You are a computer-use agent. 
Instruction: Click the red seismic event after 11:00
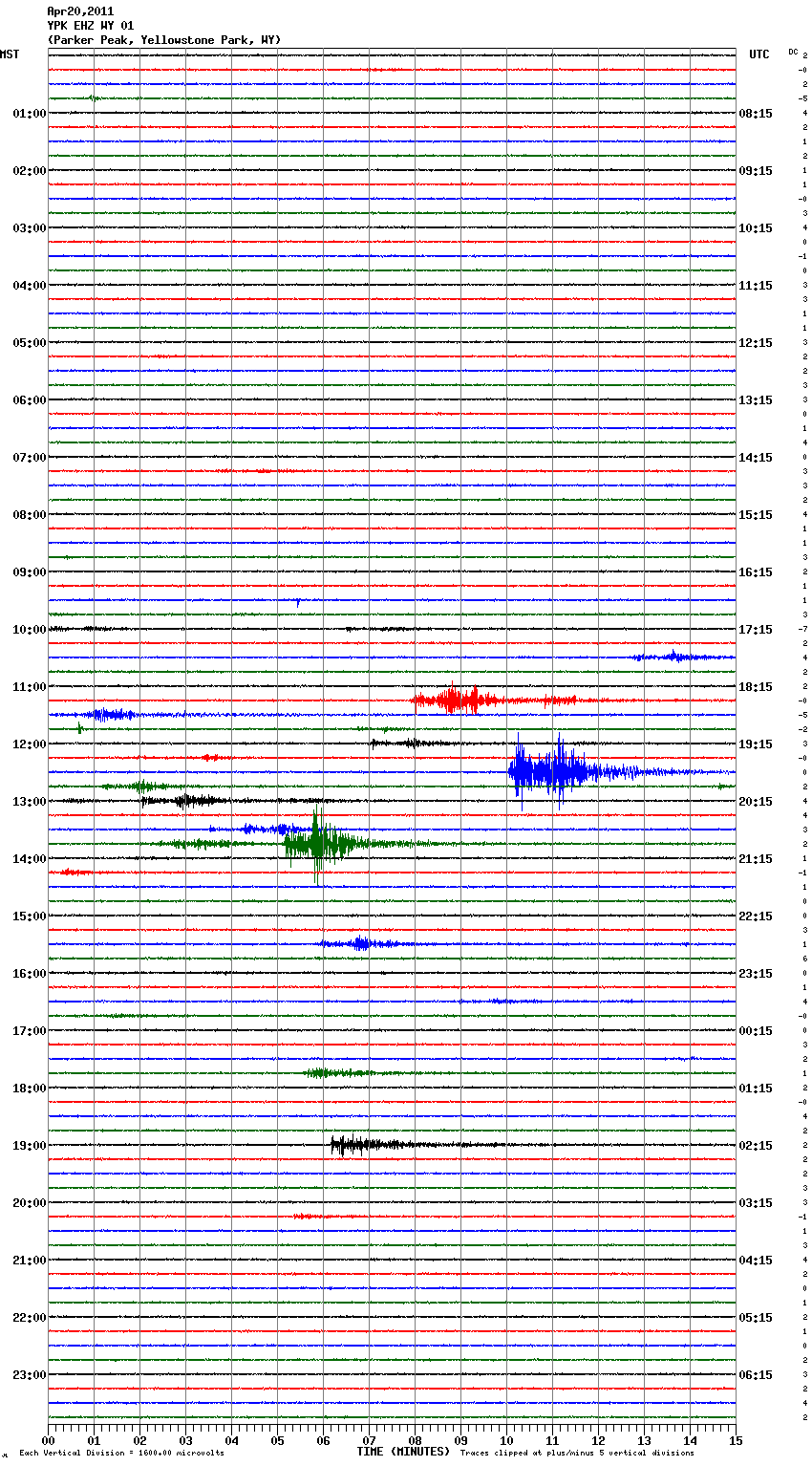click(457, 700)
